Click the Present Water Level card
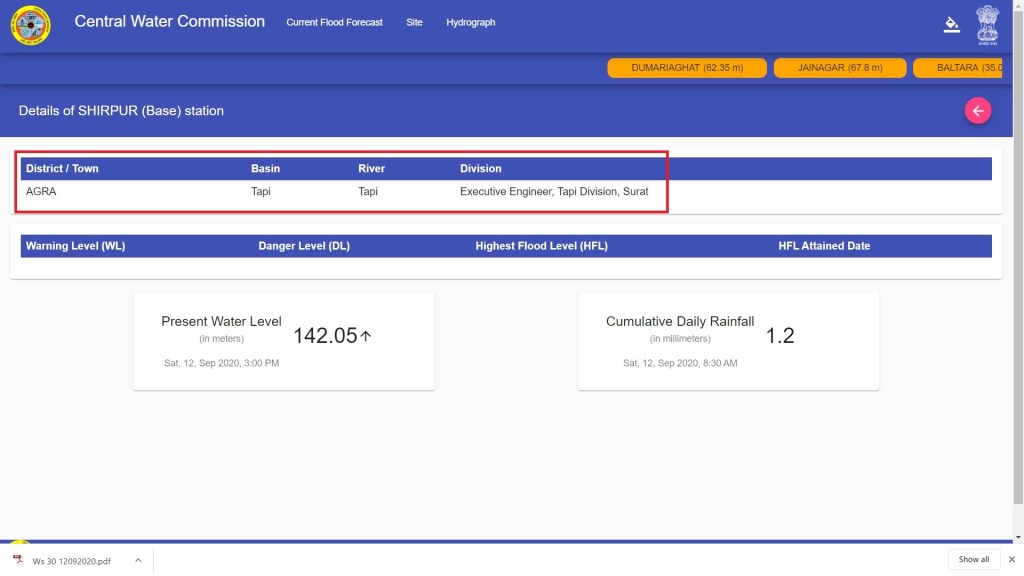Image resolution: width=1024 pixels, height=576 pixels. (x=284, y=341)
